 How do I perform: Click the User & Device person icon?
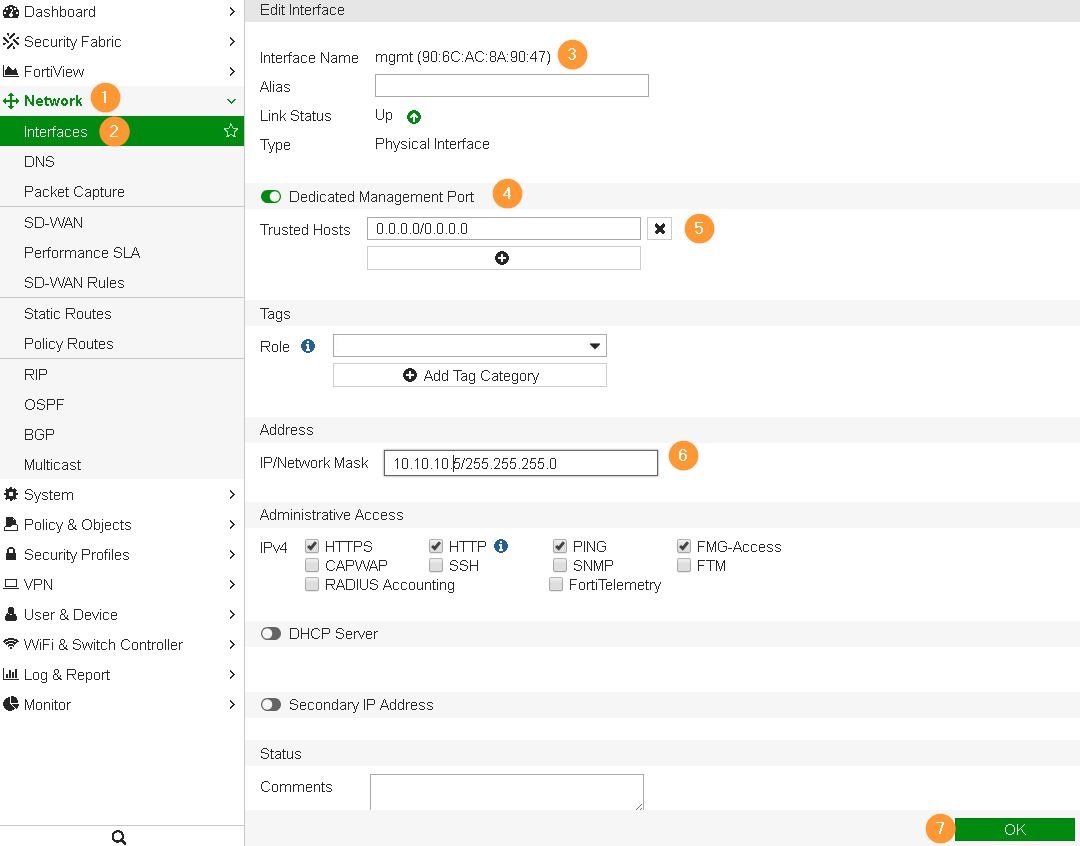(10, 614)
